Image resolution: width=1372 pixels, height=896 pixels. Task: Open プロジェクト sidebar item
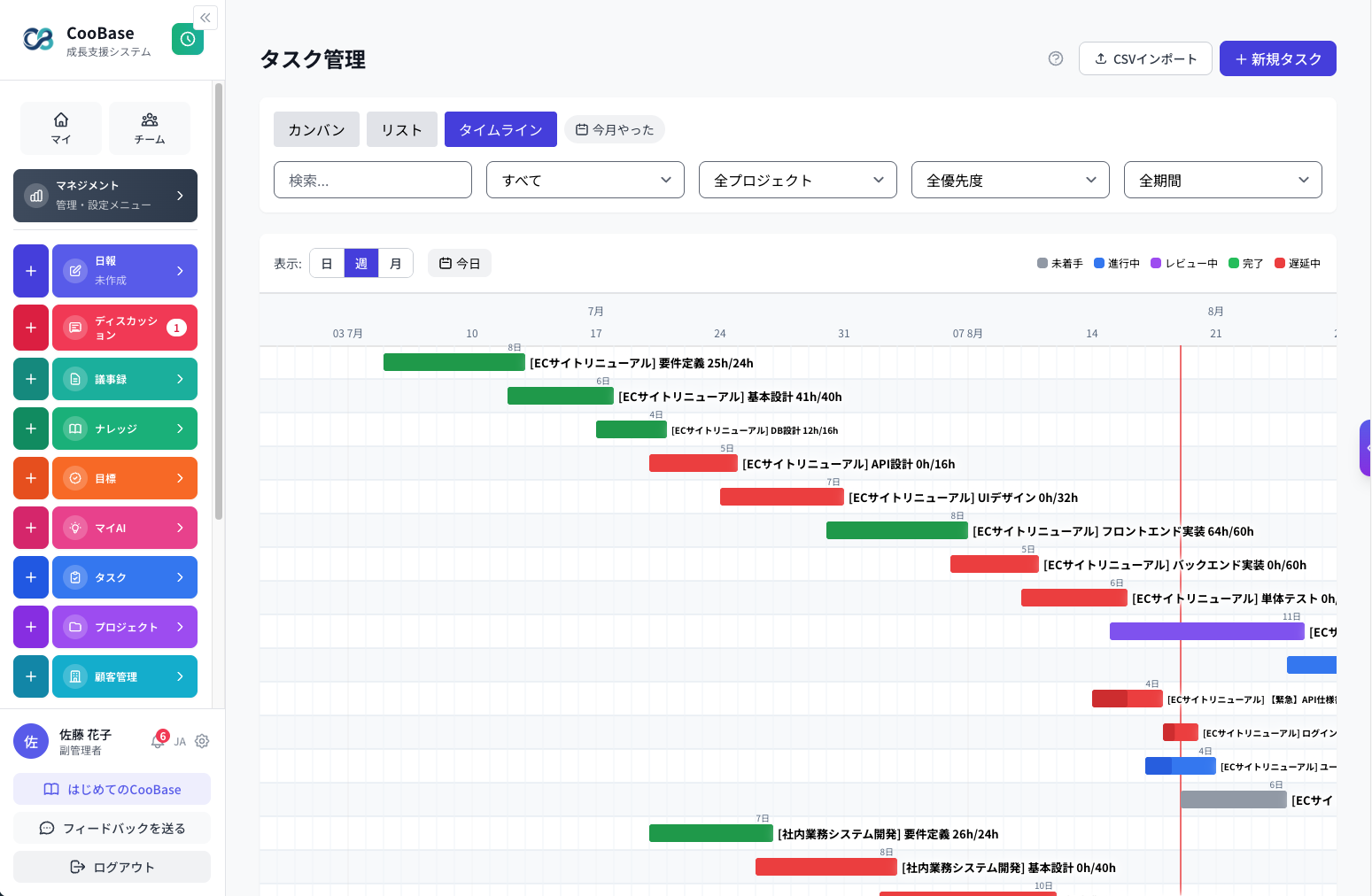pyautogui.click(x=125, y=627)
